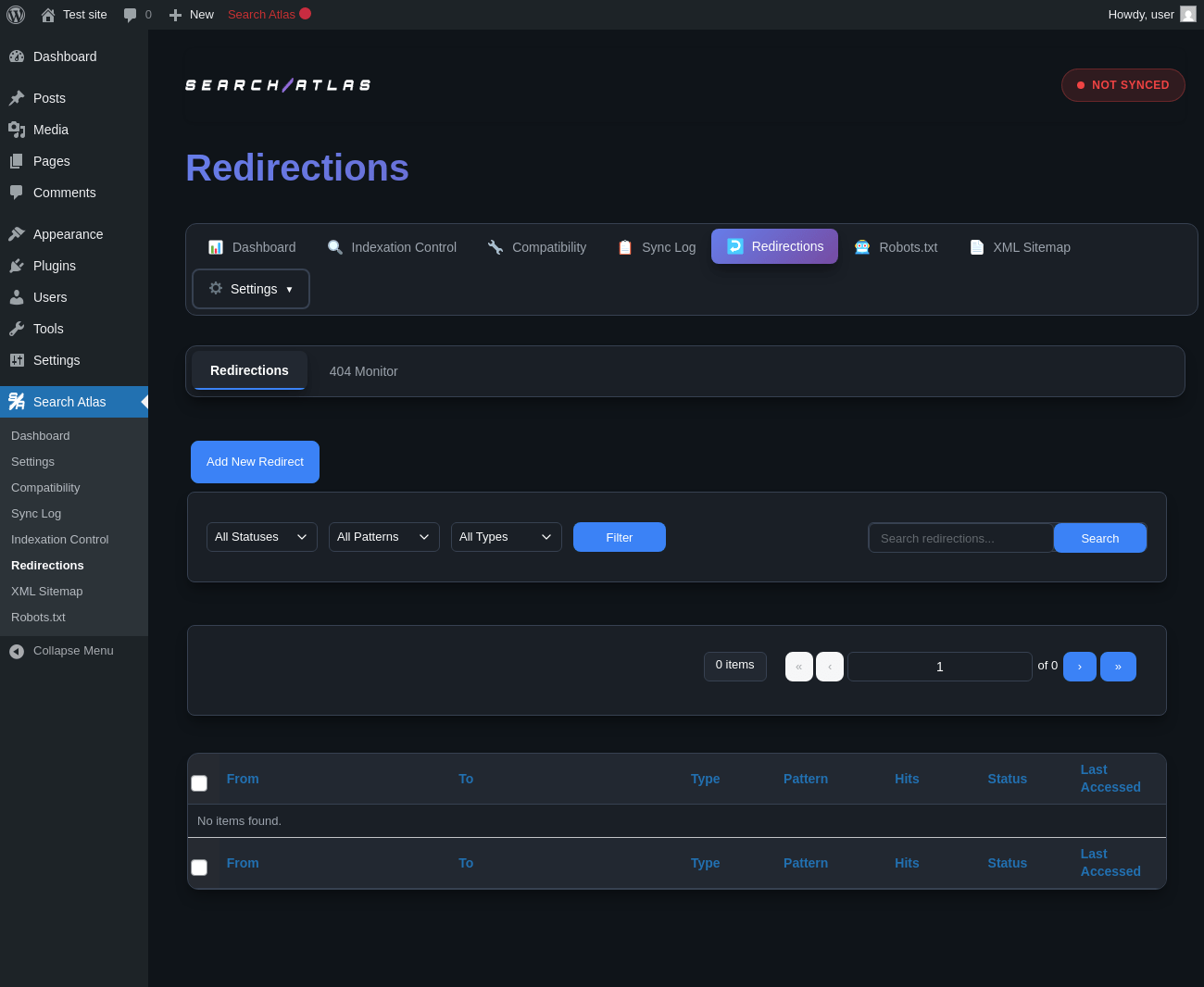
Task: Click the Plugins plug icon
Action: click(x=17, y=266)
